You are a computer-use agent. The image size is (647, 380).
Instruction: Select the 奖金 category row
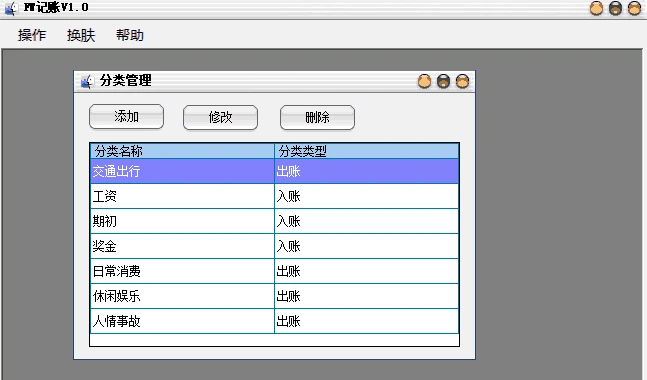pyautogui.click(x=274, y=246)
